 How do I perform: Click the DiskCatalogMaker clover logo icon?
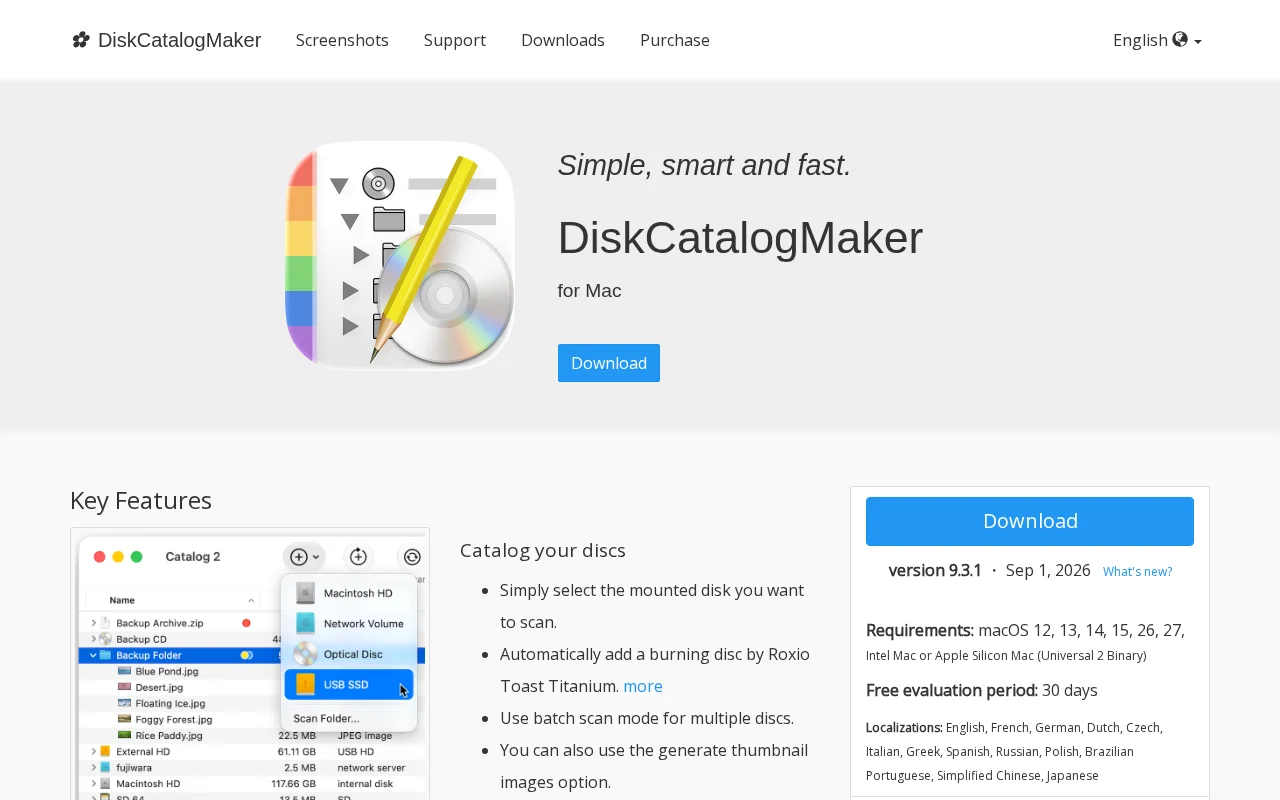(81, 40)
